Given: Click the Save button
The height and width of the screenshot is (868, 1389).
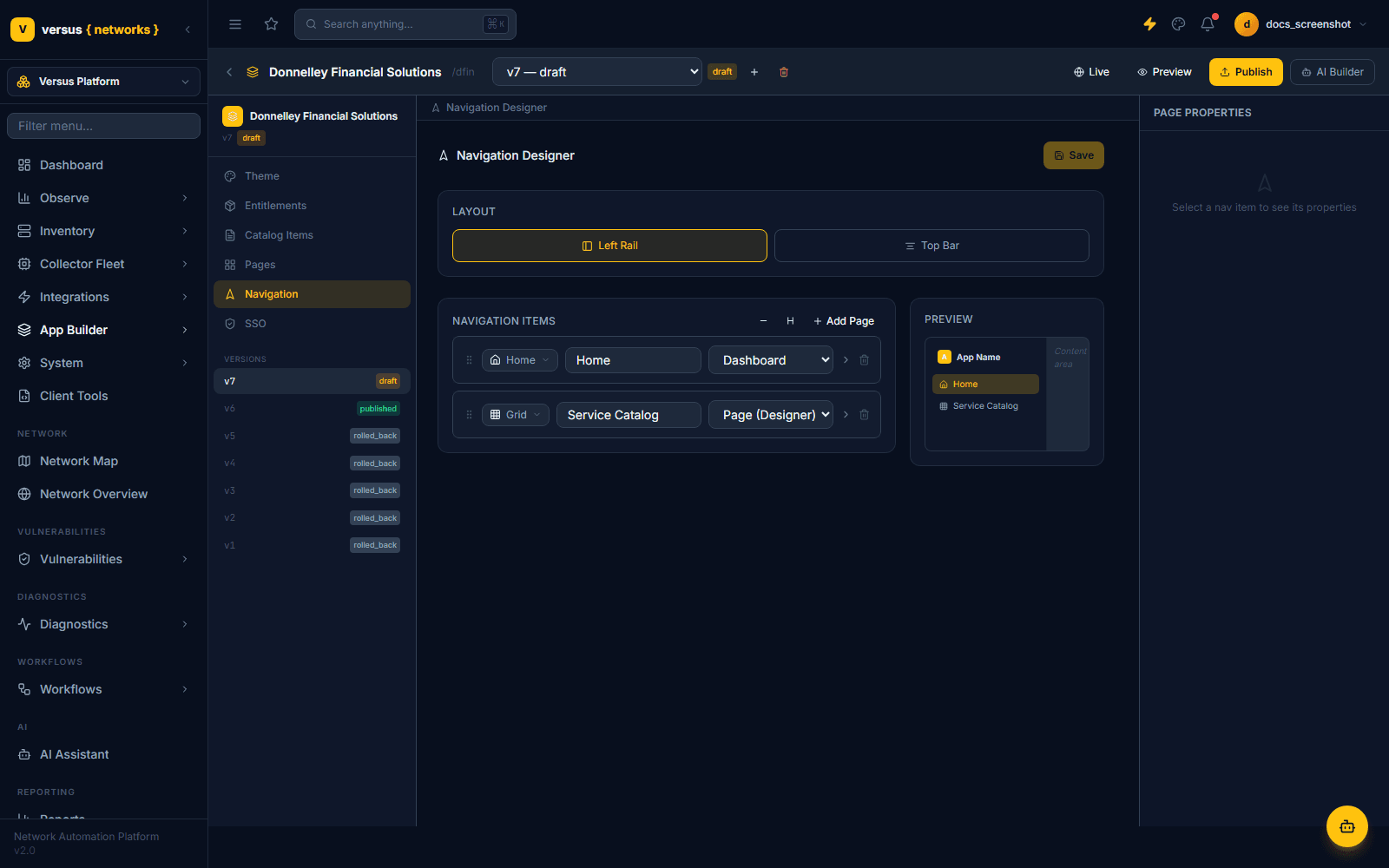Looking at the screenshot, I should click(1074, 155).
